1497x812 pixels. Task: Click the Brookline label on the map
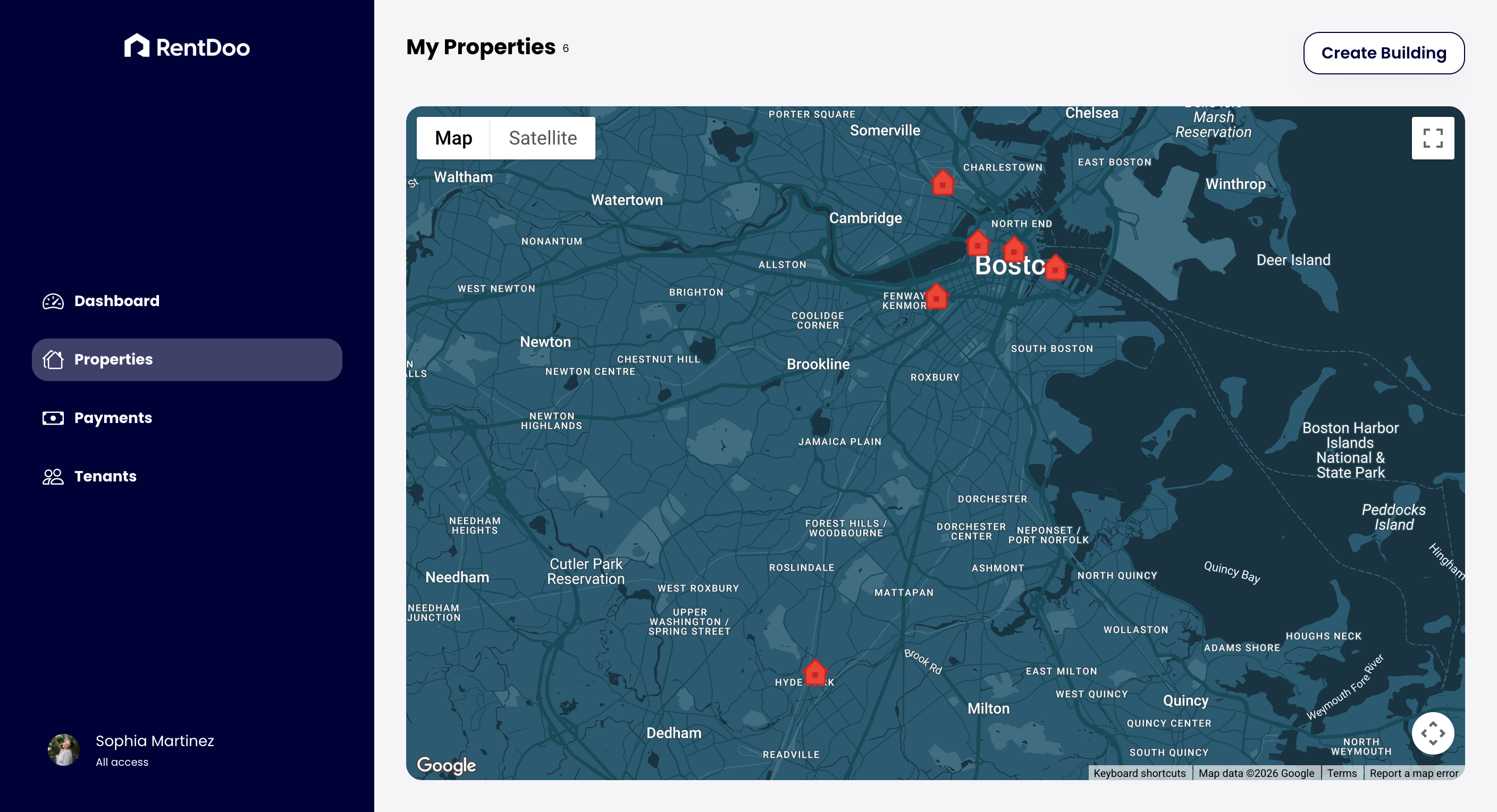click(x=818, y=364)
